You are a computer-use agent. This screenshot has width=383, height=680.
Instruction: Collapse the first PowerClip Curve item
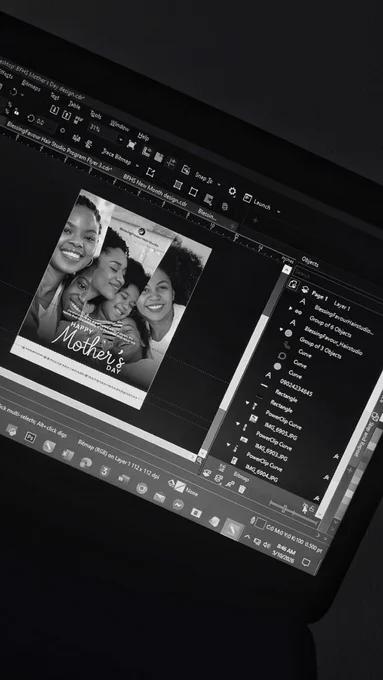click(248, 402)
